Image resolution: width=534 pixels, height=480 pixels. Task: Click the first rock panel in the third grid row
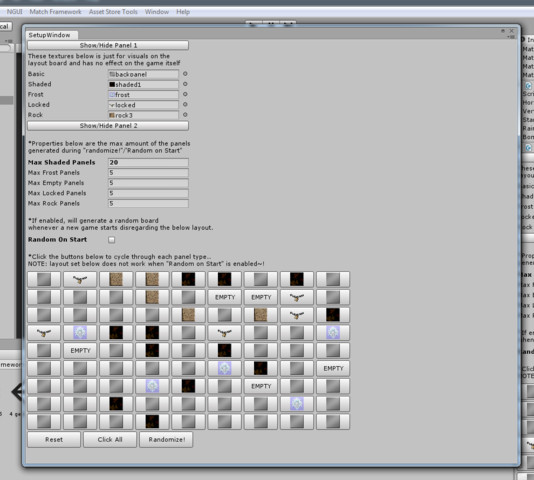click(188, 315)
